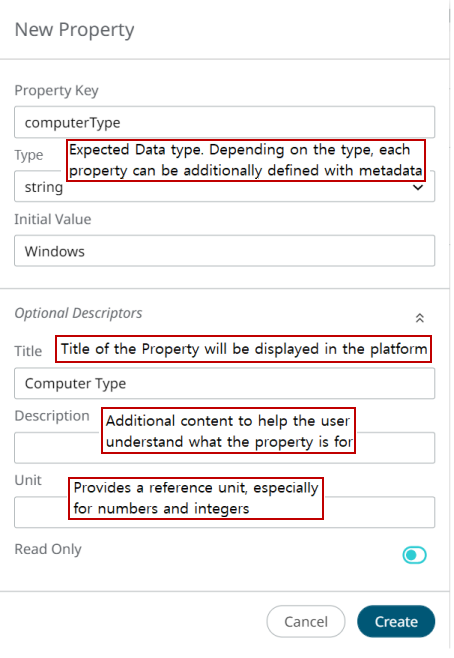
Task: Click the Read Only label text
Action: (48, 549)
